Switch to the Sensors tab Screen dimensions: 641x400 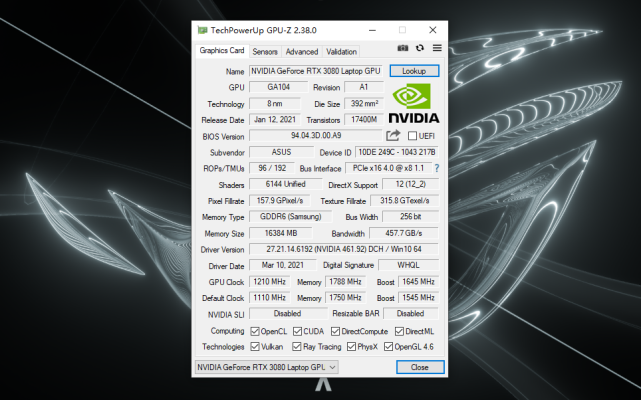265,52
